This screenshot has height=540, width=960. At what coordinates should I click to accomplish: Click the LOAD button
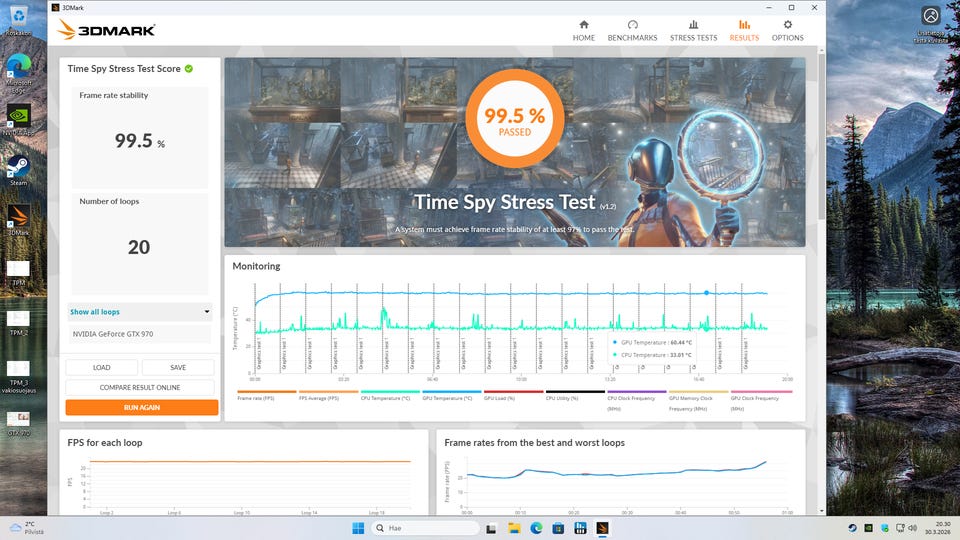click(102, 367)
